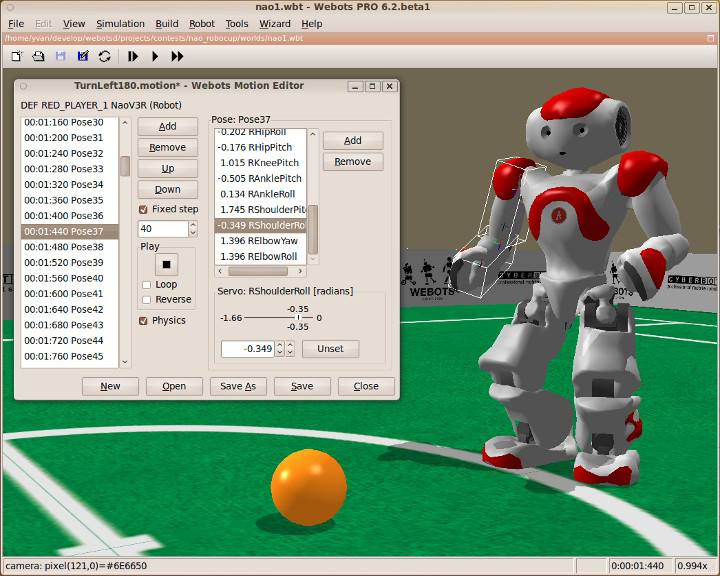Click the RShoulderRoll slider handle

(x=298, y=317)
